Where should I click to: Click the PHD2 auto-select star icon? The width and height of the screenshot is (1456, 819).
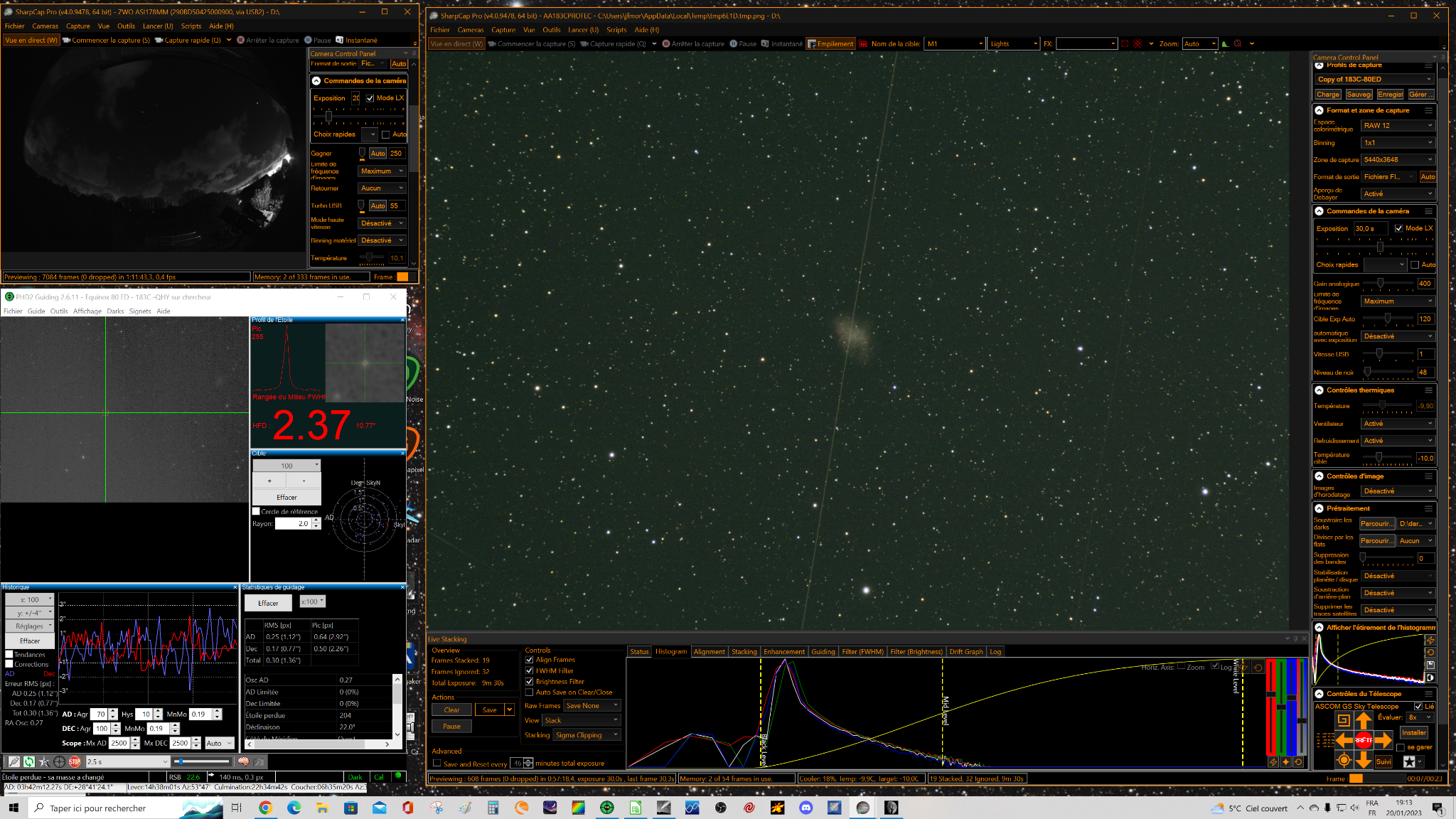point(44,761)
